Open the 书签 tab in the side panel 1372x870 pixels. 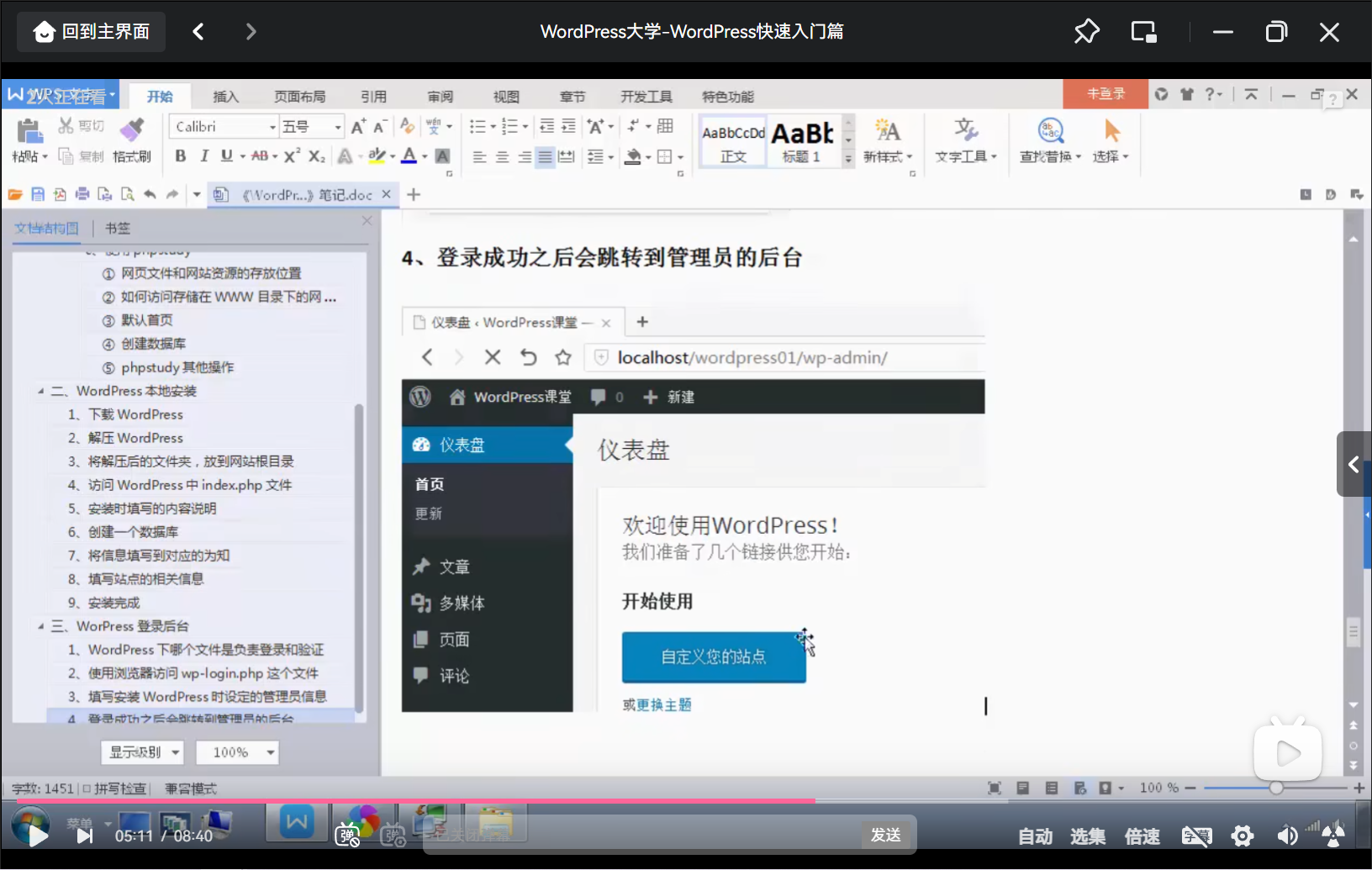tap(117, 228)
